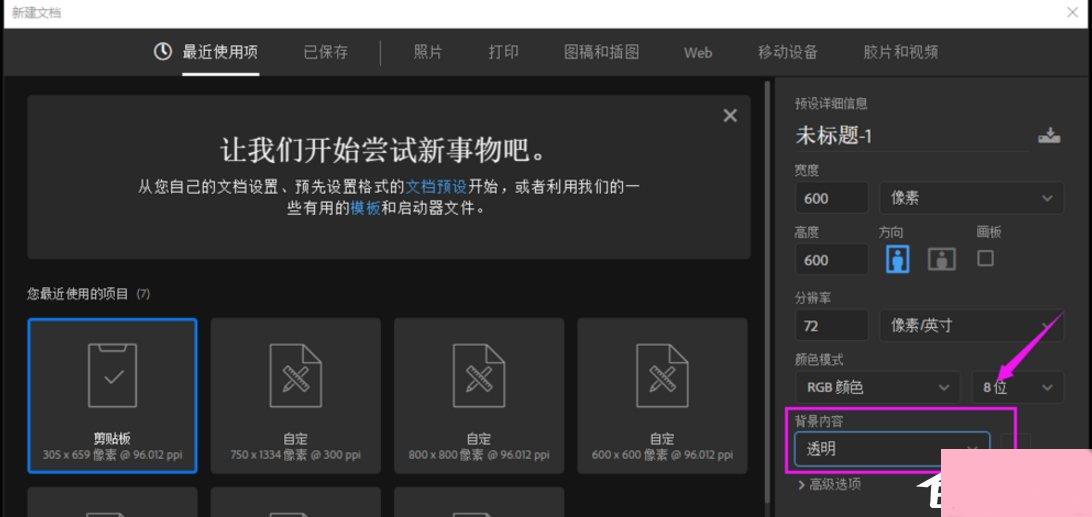Select the 自定 750 x 1334 preset
Screen dimensions: 1092x517
coord(295,396)
